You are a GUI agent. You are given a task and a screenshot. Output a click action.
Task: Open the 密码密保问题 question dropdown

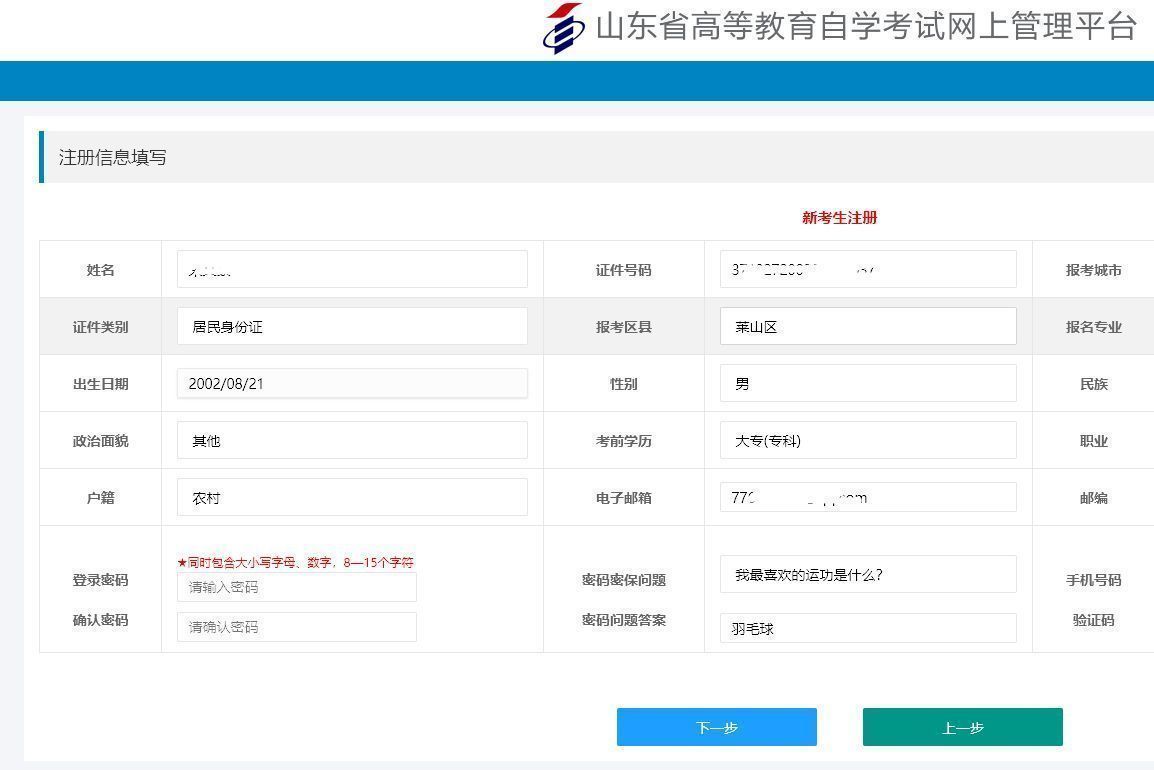point(868,574)
